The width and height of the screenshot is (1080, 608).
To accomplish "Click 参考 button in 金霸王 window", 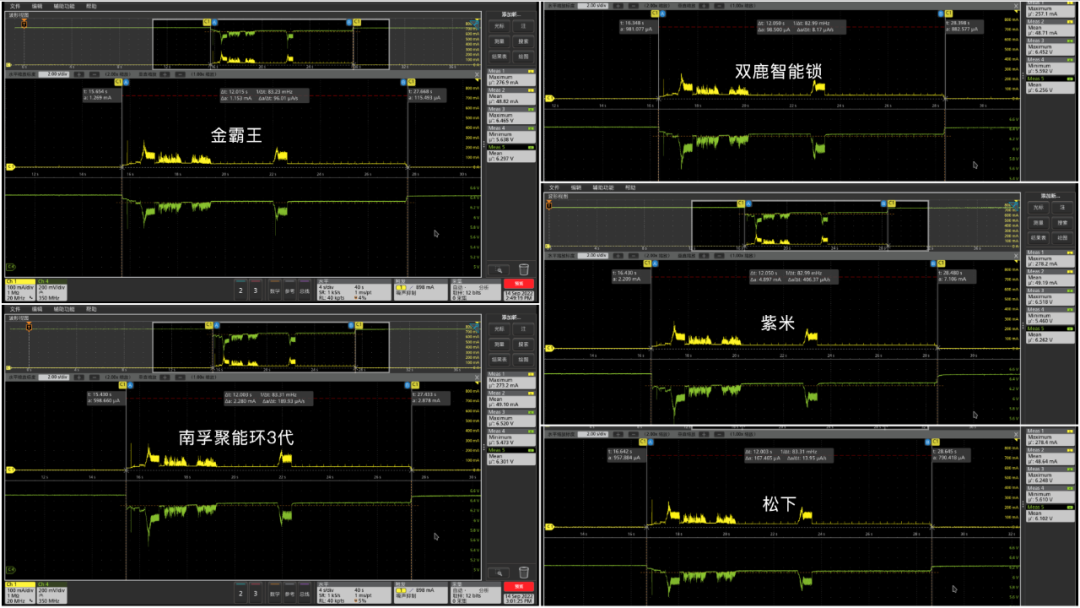I will tap(289, 291).
